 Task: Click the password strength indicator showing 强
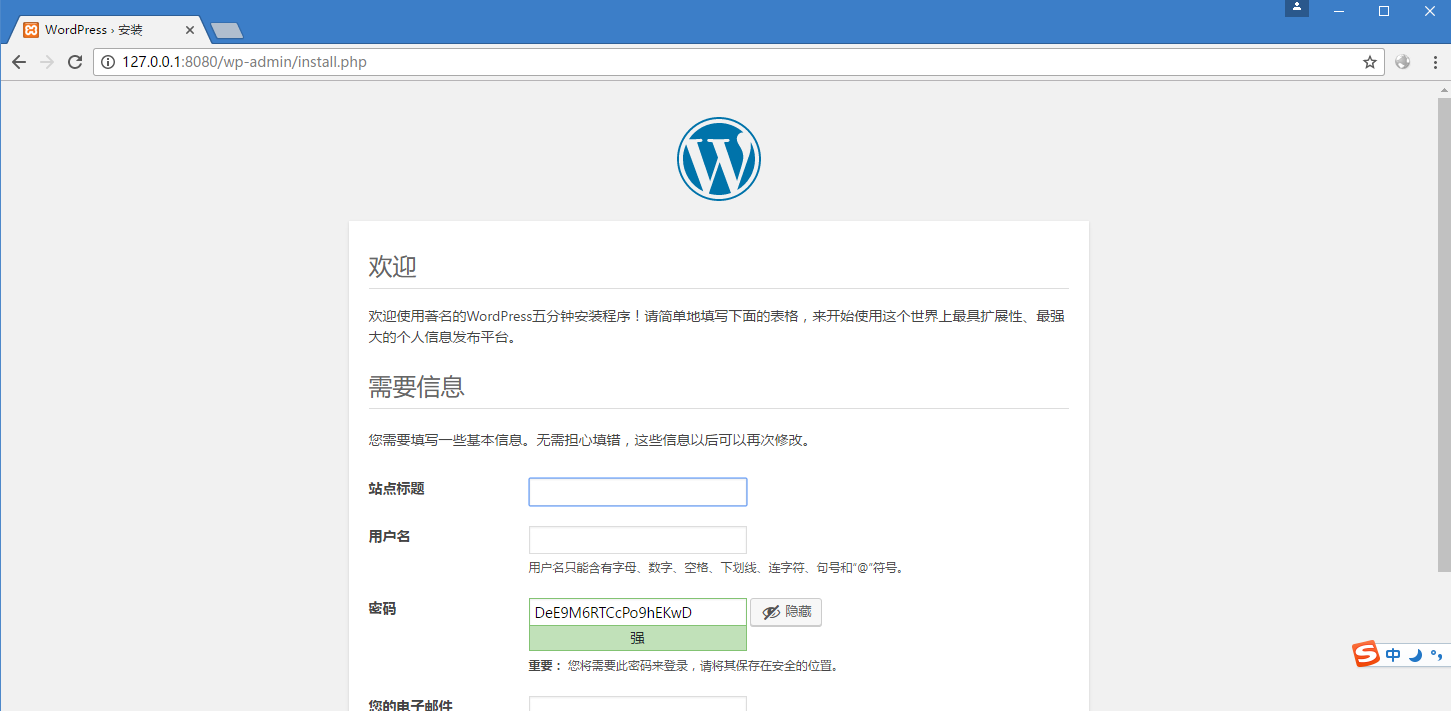coord(637,637)
